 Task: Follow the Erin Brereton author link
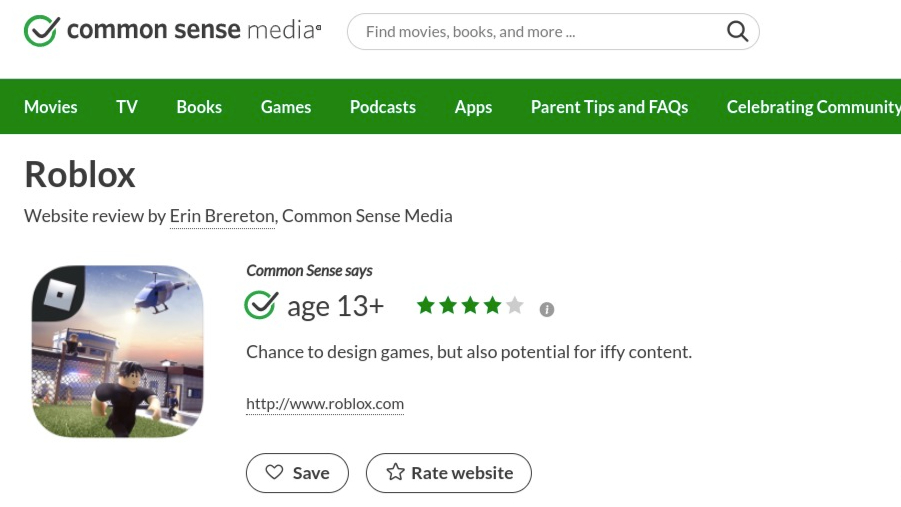click(x=222, y=216)
